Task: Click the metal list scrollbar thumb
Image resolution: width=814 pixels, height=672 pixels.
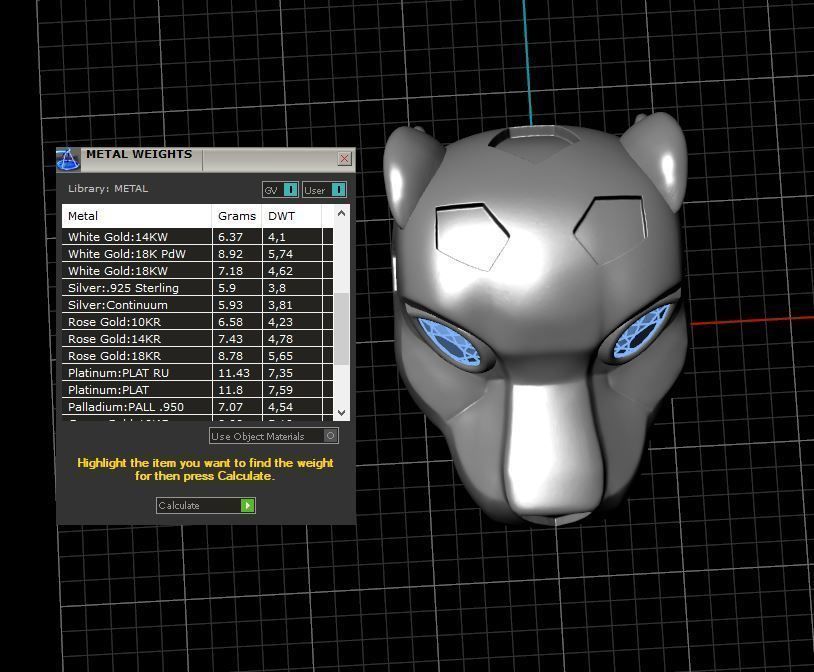Action: pyautogui.click(x=341, y=329)
